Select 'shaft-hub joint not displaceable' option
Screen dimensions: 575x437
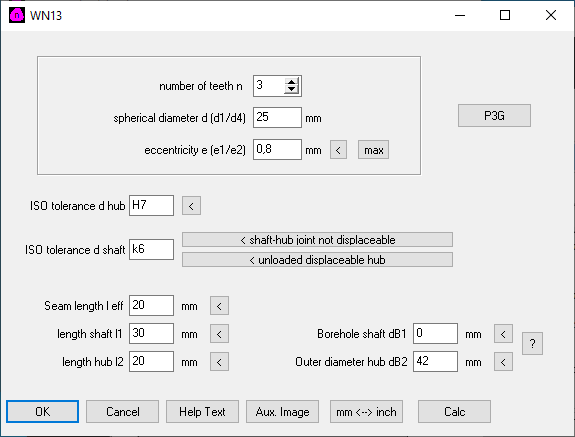(x=317, y=240)
